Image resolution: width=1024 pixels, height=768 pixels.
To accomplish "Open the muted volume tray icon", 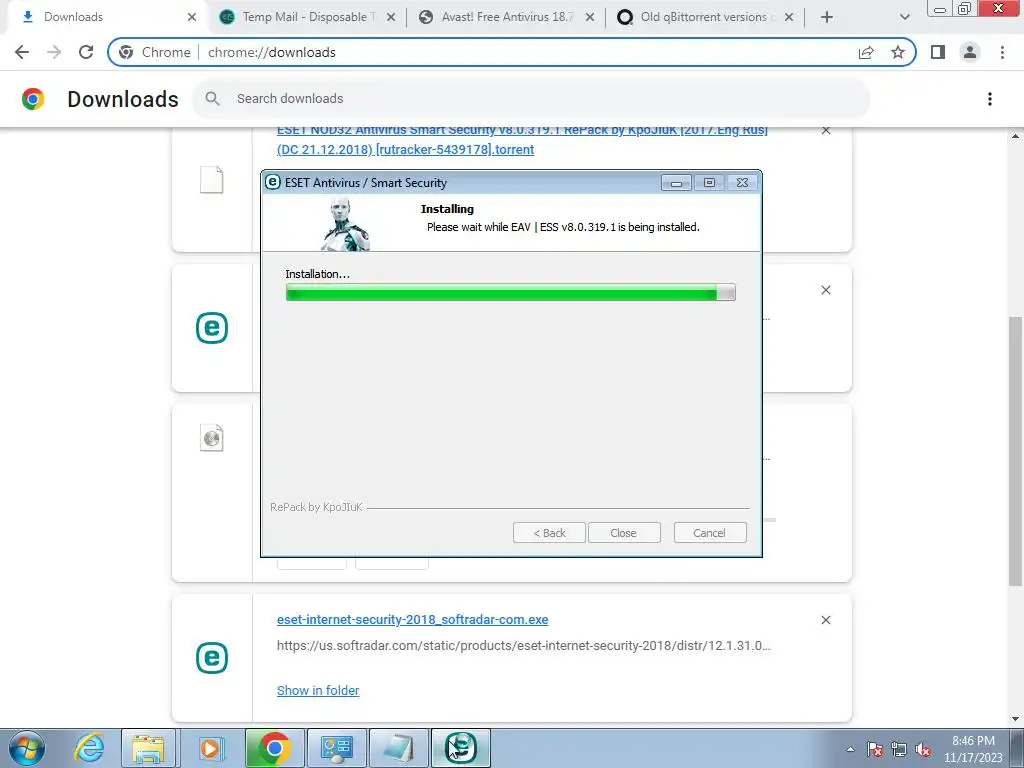I will coord(923,750).
